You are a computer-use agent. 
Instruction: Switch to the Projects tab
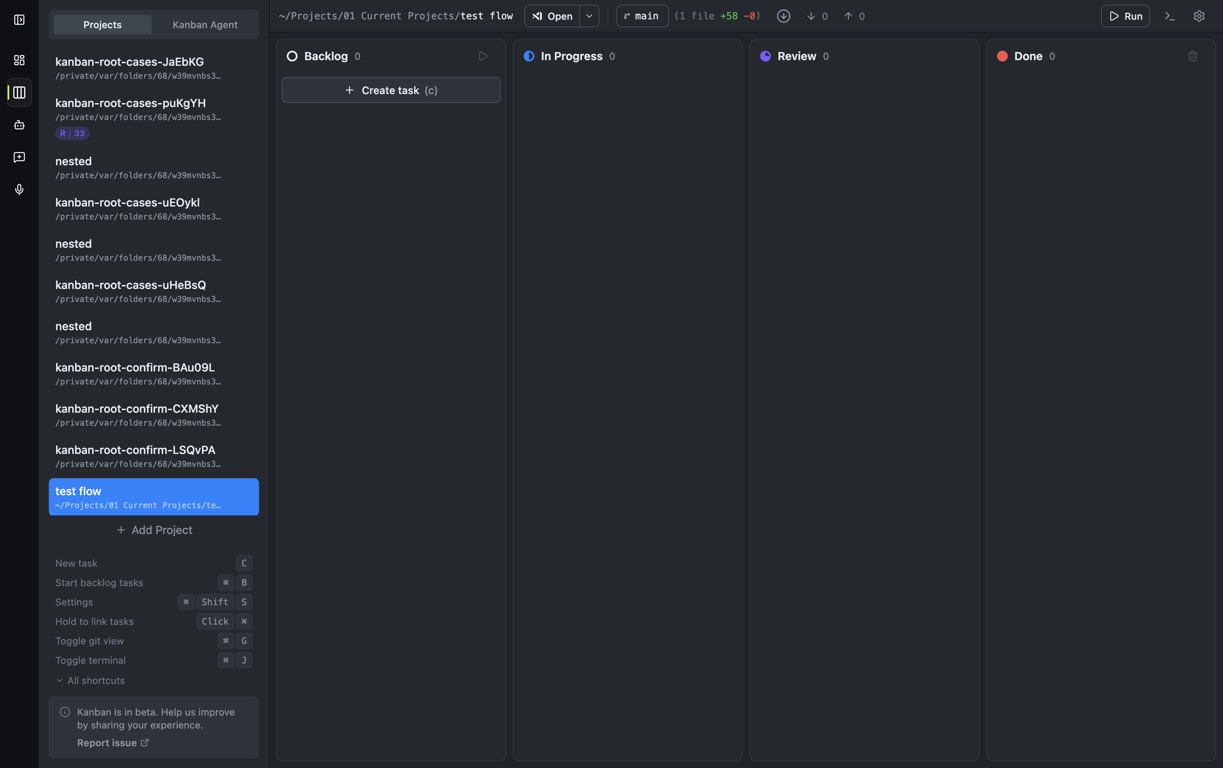[x=102, y=24]
